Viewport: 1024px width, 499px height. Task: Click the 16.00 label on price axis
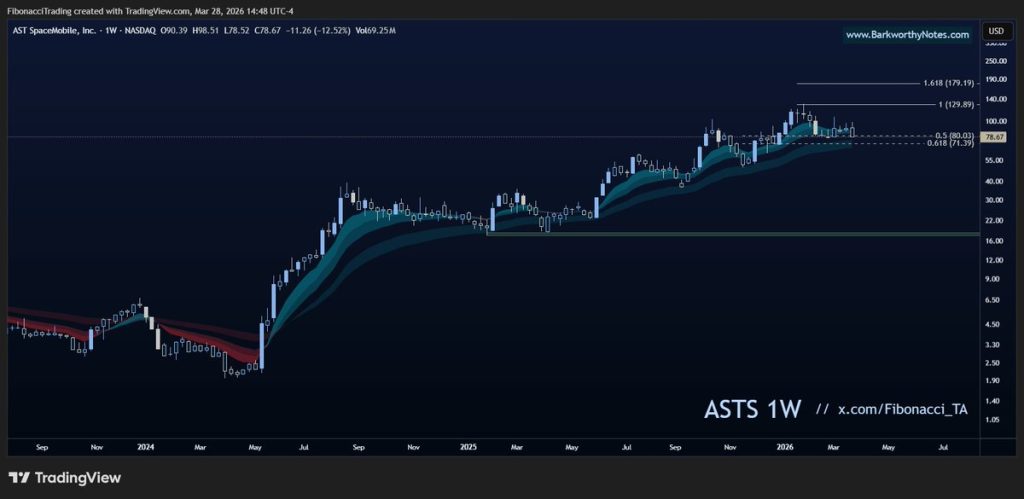coord(995,241)
